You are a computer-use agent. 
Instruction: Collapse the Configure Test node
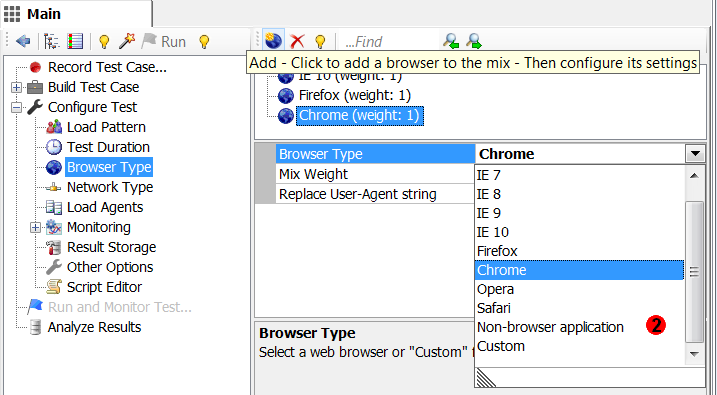(x=16, y=107)
